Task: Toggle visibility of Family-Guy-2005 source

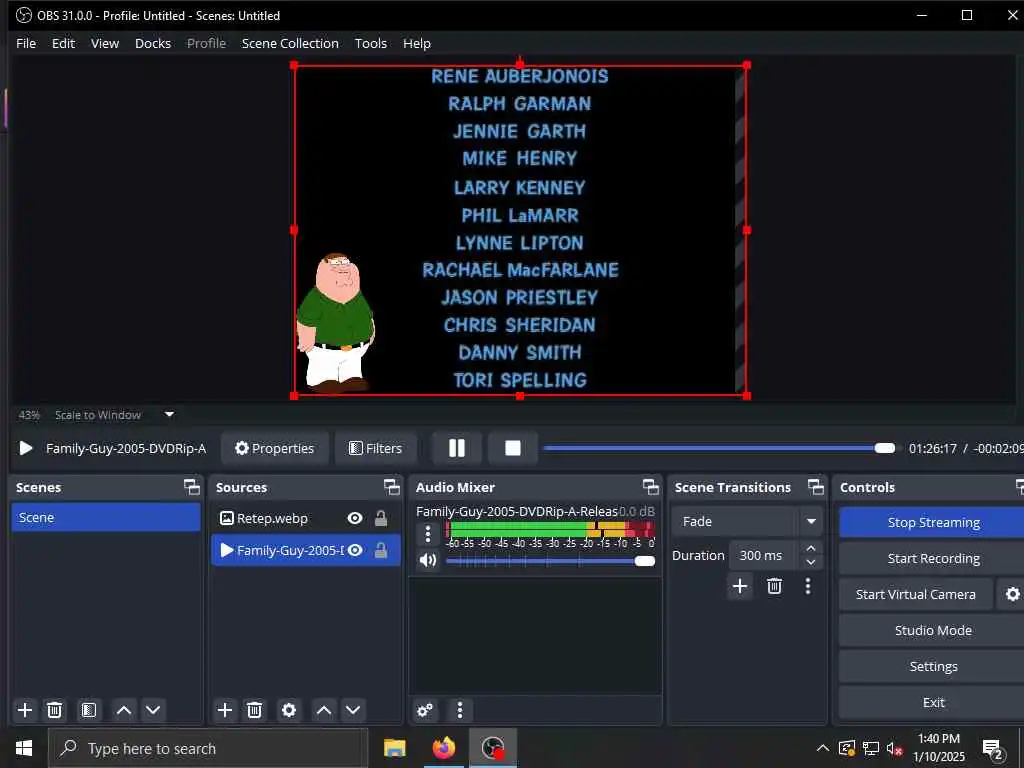Action: click(x=355, y=550)
